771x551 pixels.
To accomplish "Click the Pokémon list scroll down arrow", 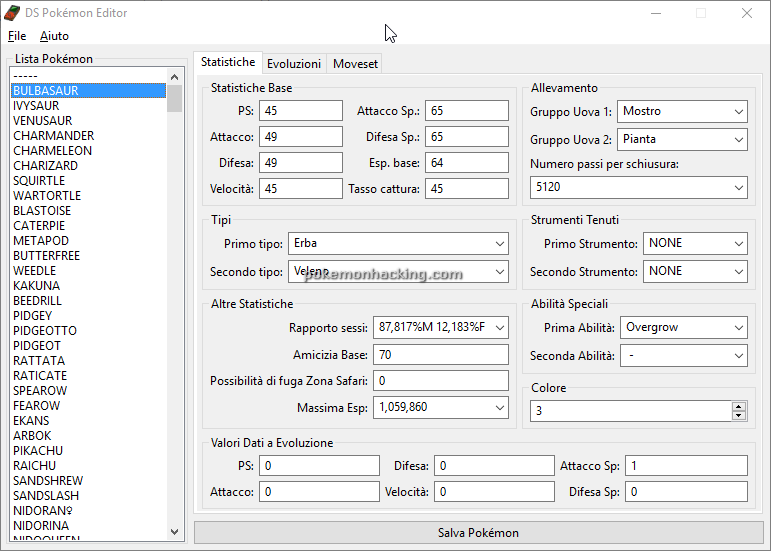I will tap(174, 532).
